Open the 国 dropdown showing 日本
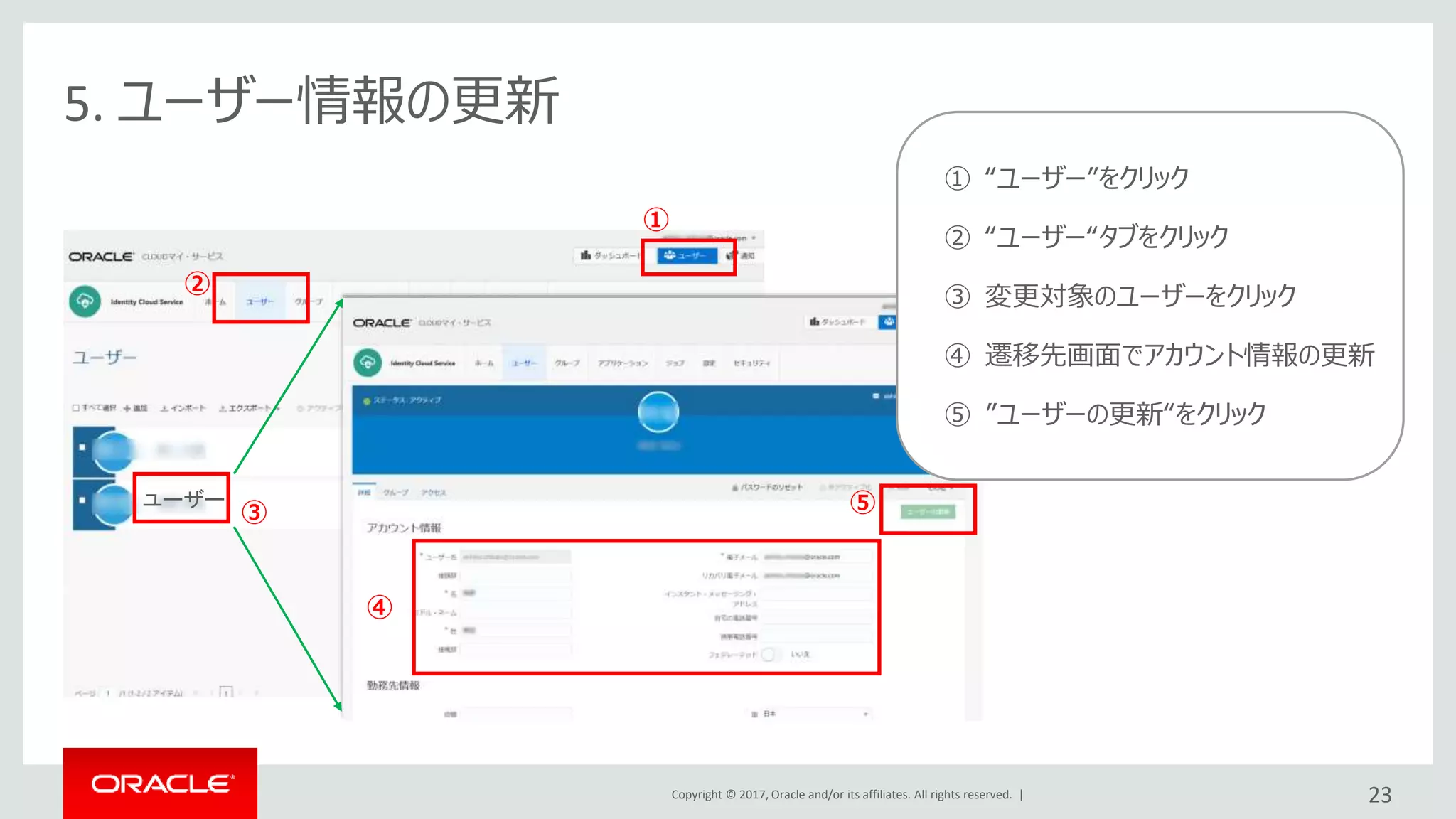The image size is (1456, 819). point(817,713)
